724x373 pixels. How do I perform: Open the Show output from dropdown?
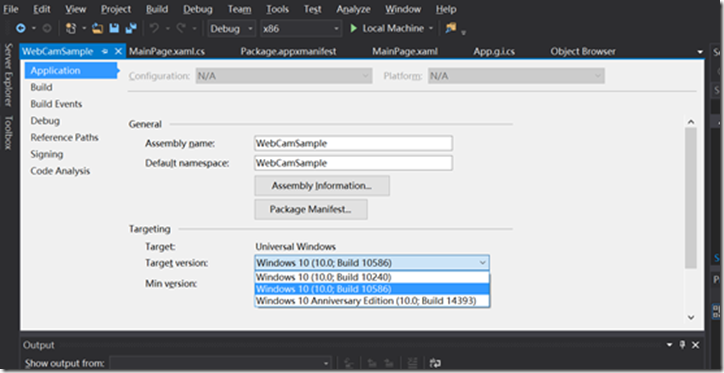(220, 363)
